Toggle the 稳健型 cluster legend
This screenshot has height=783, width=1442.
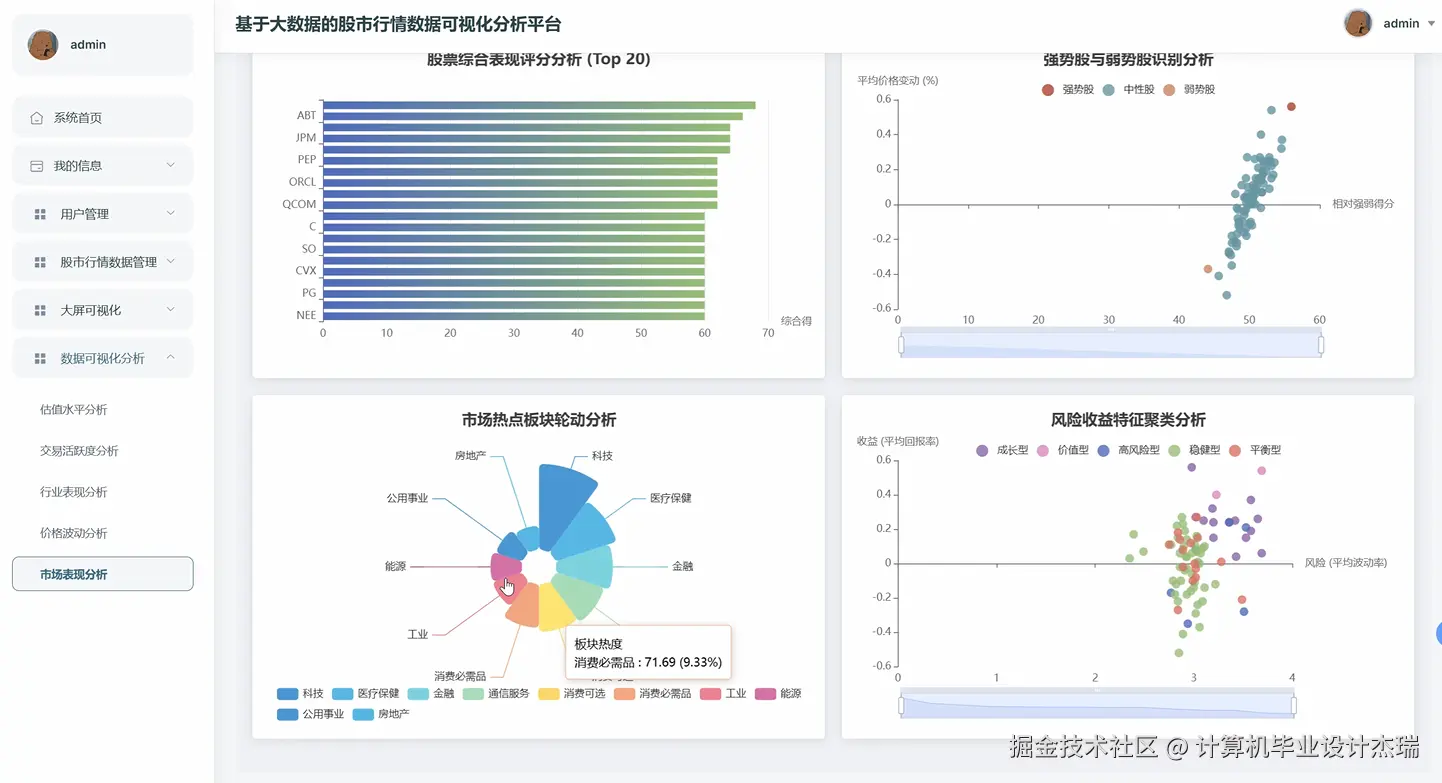point(1194,451)
